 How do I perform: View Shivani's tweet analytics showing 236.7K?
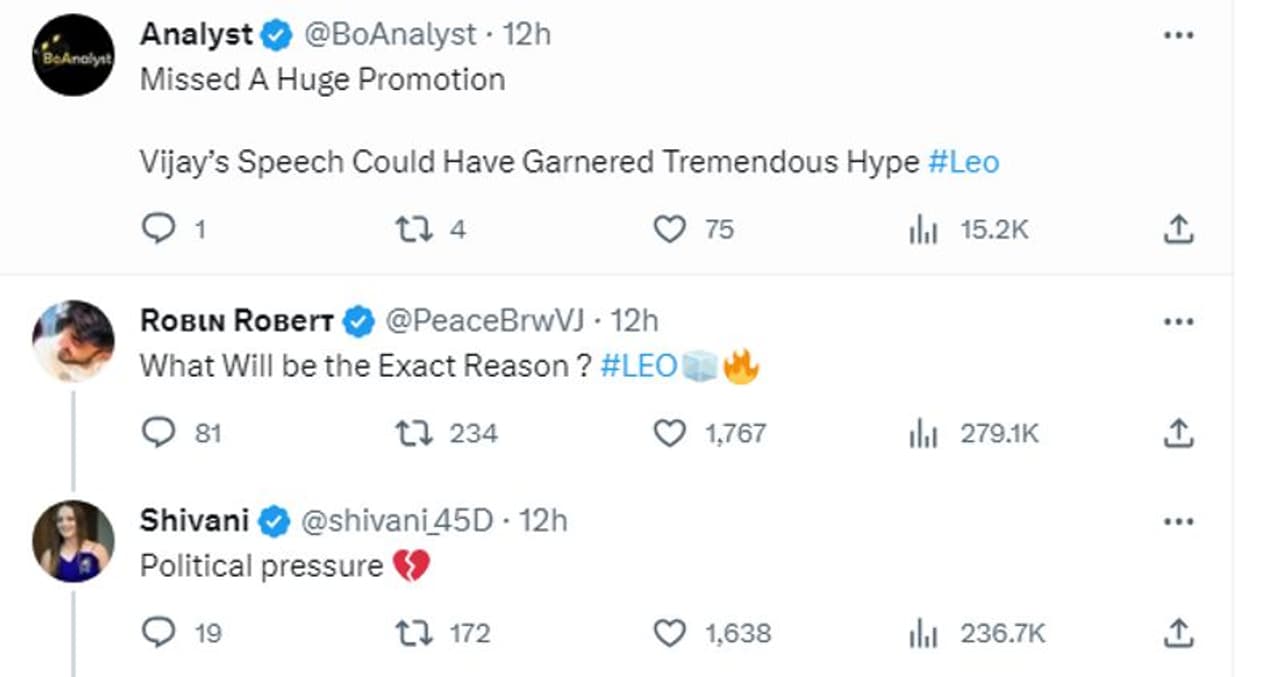tap(920, 633)
